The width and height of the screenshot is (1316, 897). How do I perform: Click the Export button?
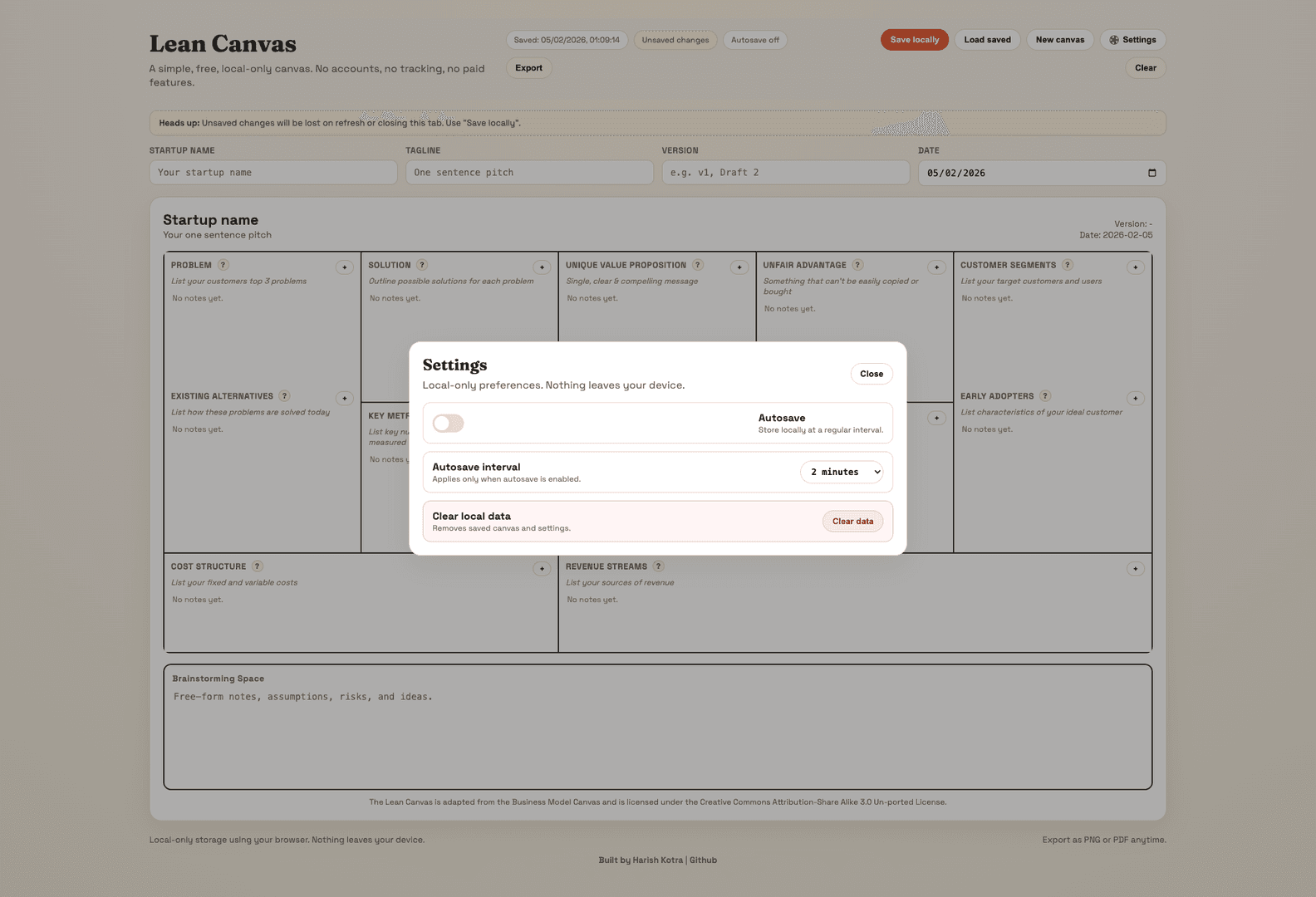[x=528, y=68]
